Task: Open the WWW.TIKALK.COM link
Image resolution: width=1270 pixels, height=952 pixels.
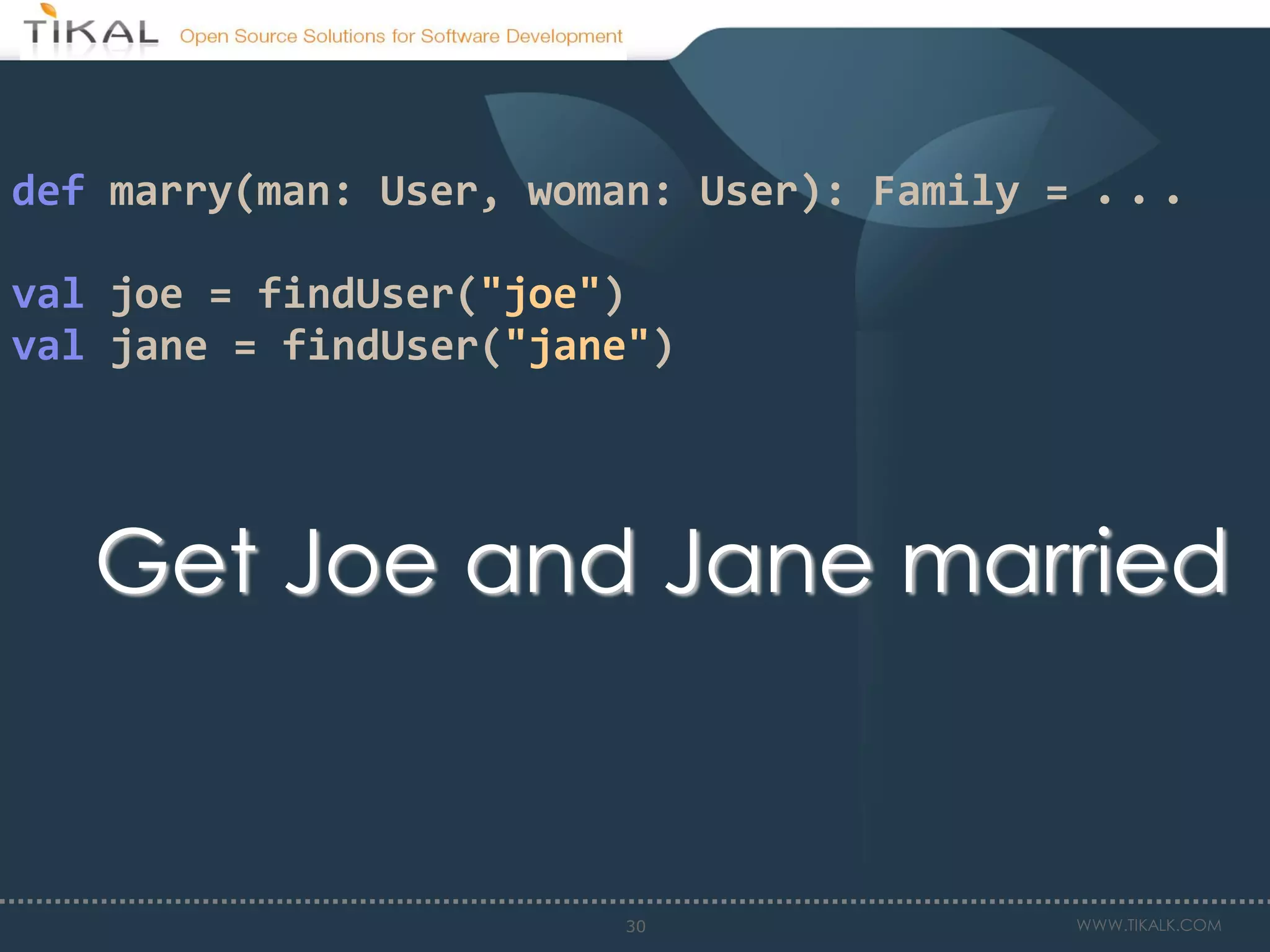Action: [x=1149, y=925]
